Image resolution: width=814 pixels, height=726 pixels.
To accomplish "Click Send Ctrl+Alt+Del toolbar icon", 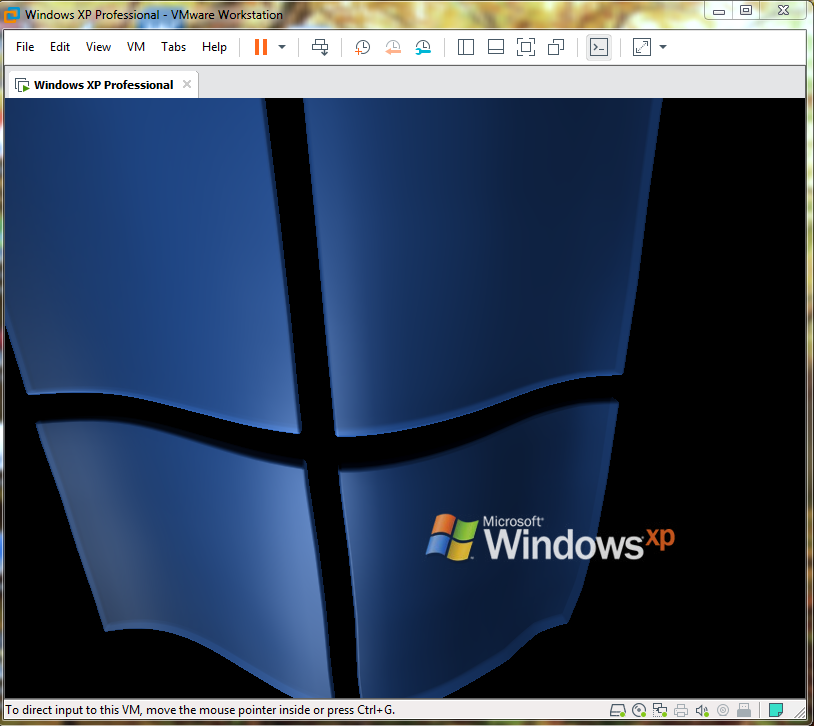I will [x=320, y=47].
